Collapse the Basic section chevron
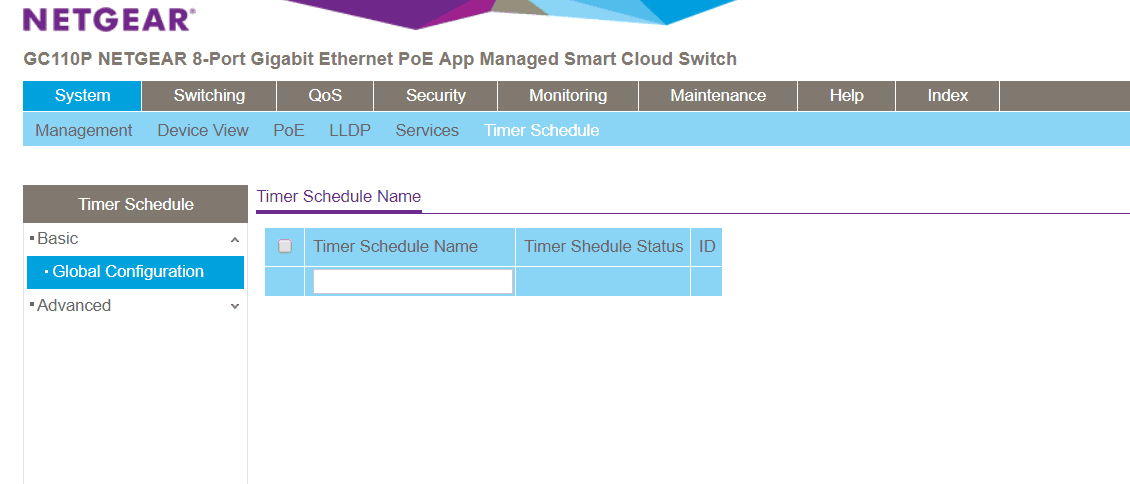Image resolution: width=1130 pixels, height=484 pixels. point(235,240)
